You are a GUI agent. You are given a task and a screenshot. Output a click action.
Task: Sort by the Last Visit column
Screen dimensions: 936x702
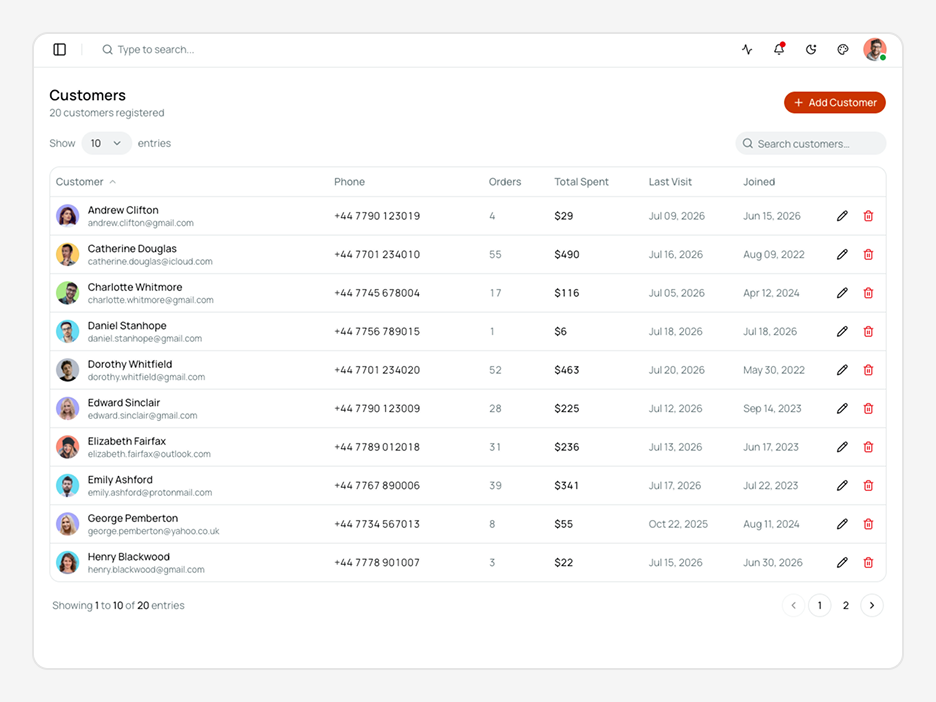pyautogui.click(x=670, y=182)
